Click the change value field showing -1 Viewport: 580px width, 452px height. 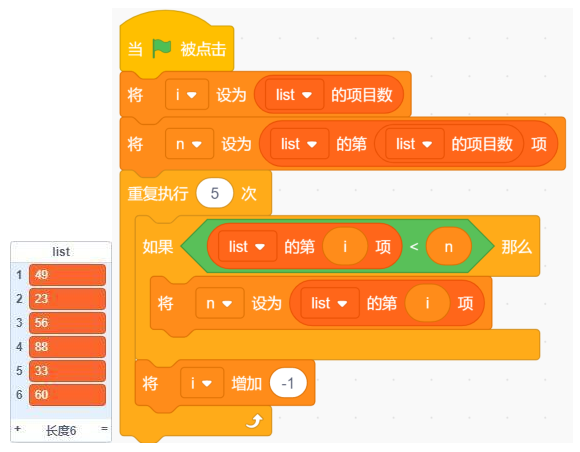coord(288,383)
